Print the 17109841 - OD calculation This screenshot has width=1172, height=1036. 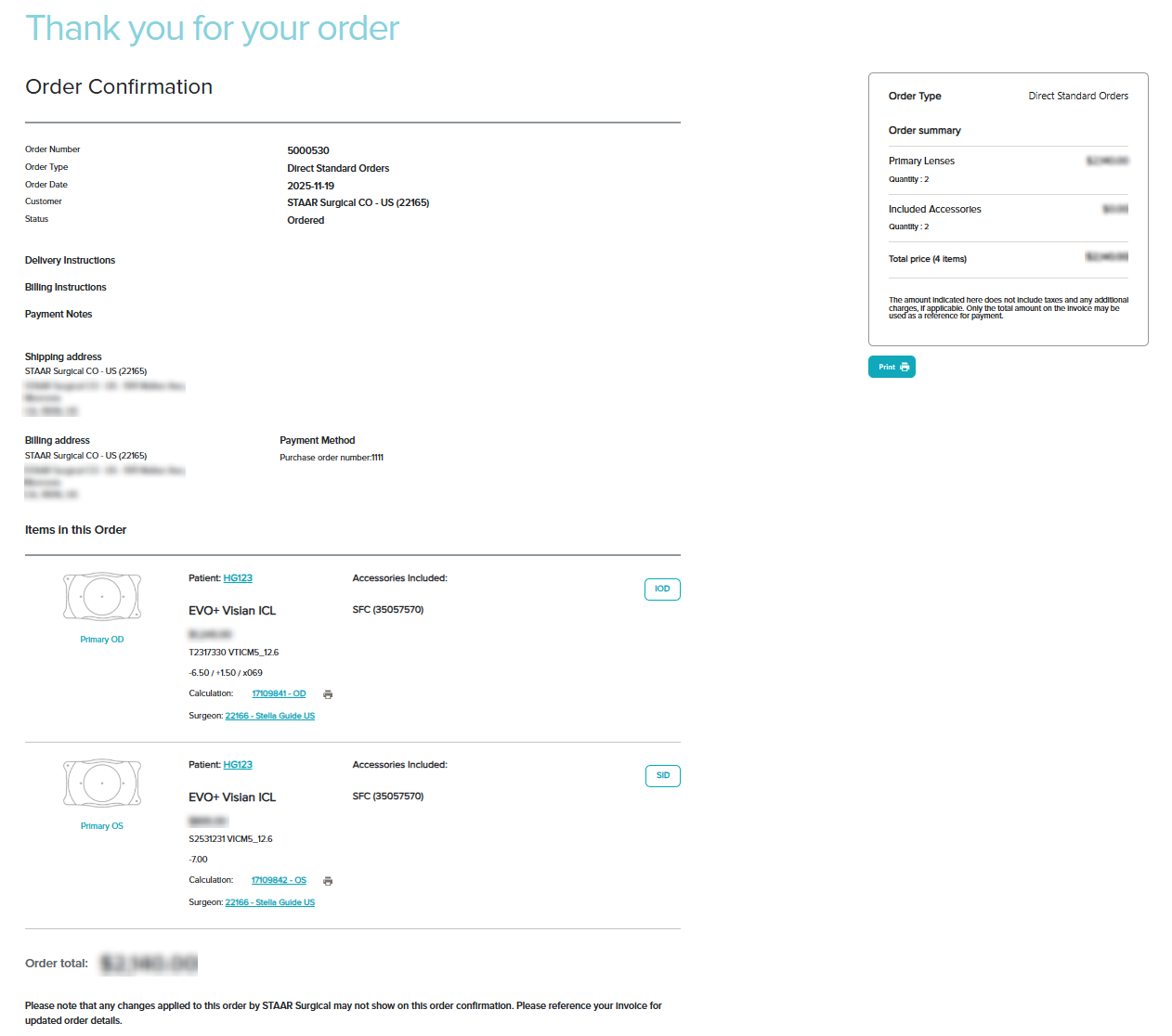click(328, 694)
